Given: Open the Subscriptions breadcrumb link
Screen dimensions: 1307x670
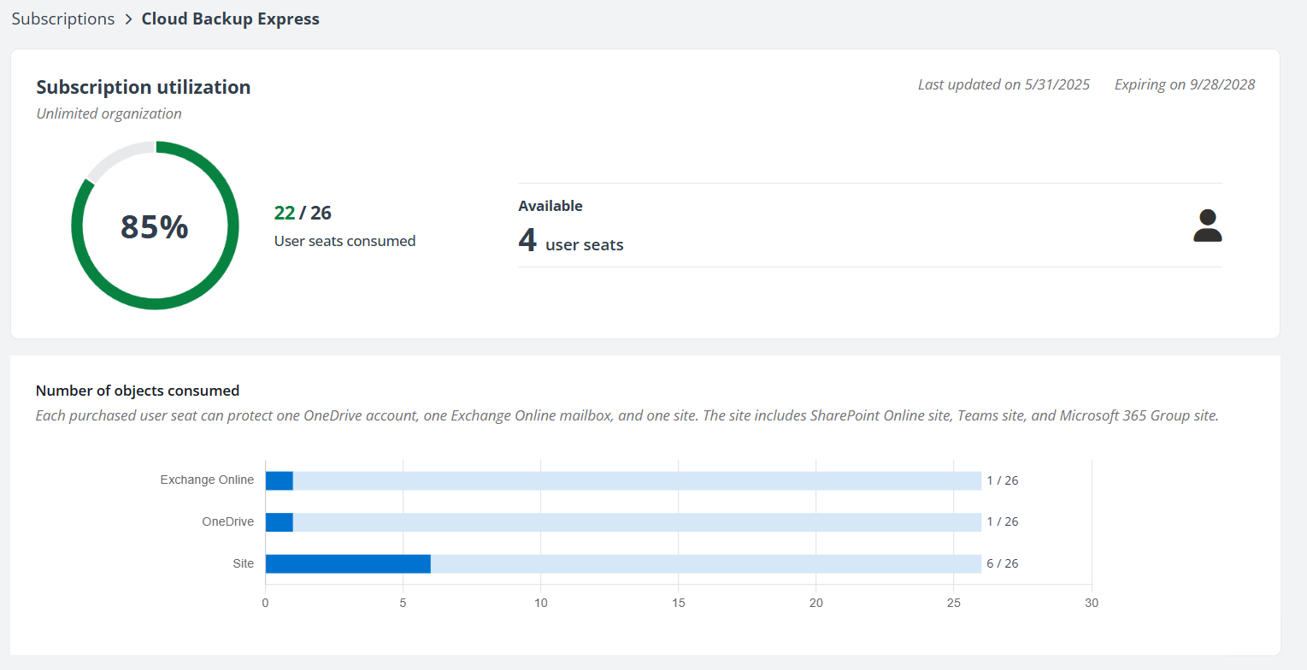Looking at the screenshot, I should click(62, 18).
